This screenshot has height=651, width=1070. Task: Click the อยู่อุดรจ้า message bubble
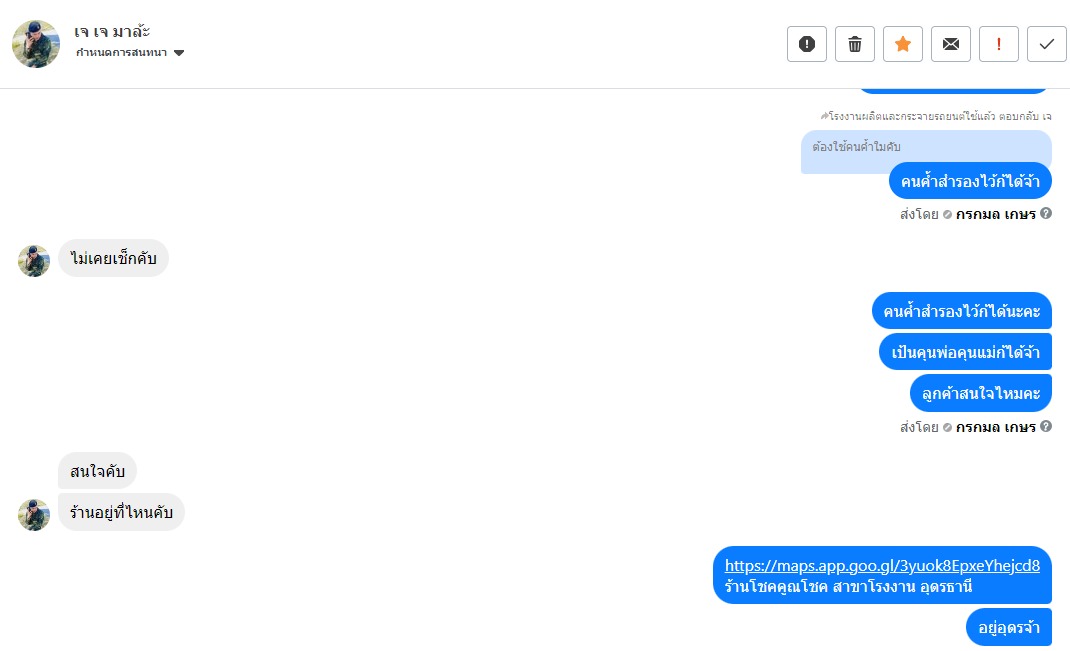1009,627
